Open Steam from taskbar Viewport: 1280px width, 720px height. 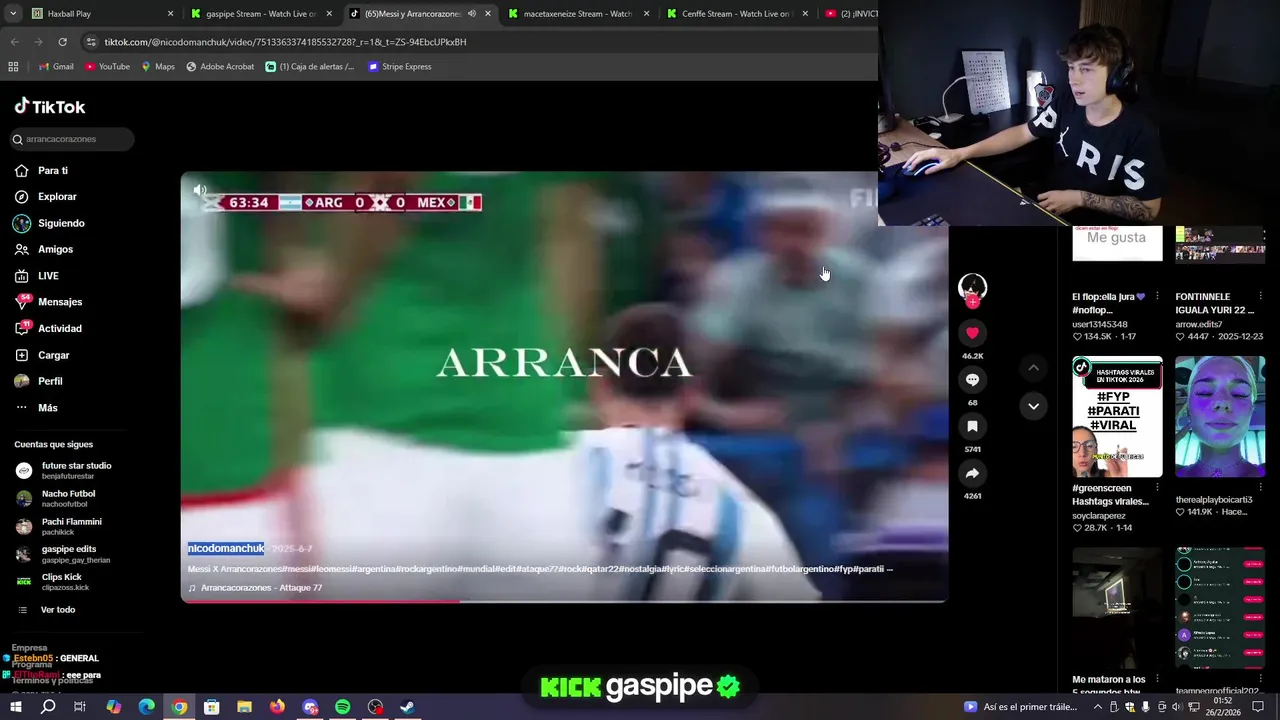408,707
